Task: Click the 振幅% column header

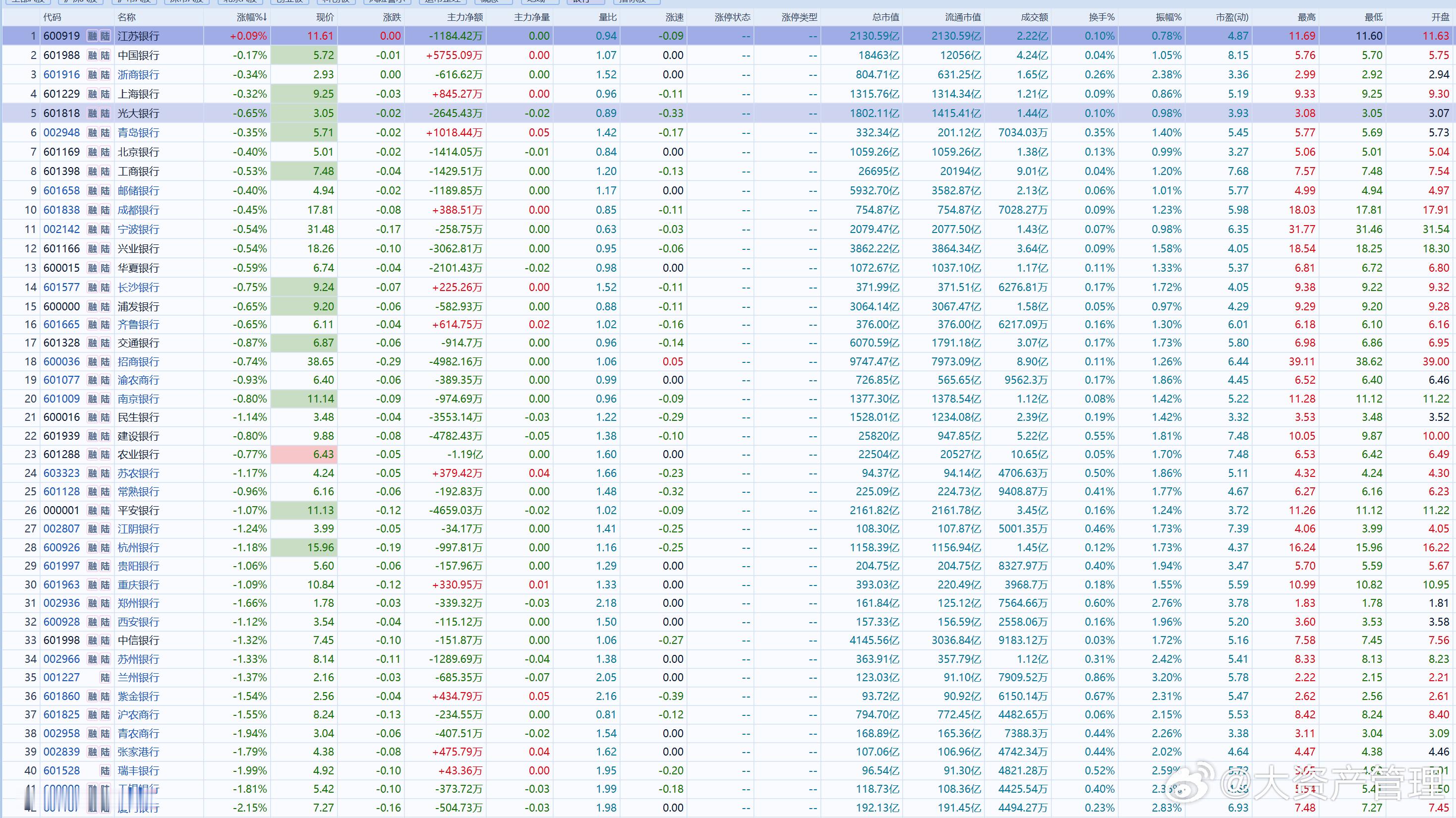Action: pos(1169,17)
